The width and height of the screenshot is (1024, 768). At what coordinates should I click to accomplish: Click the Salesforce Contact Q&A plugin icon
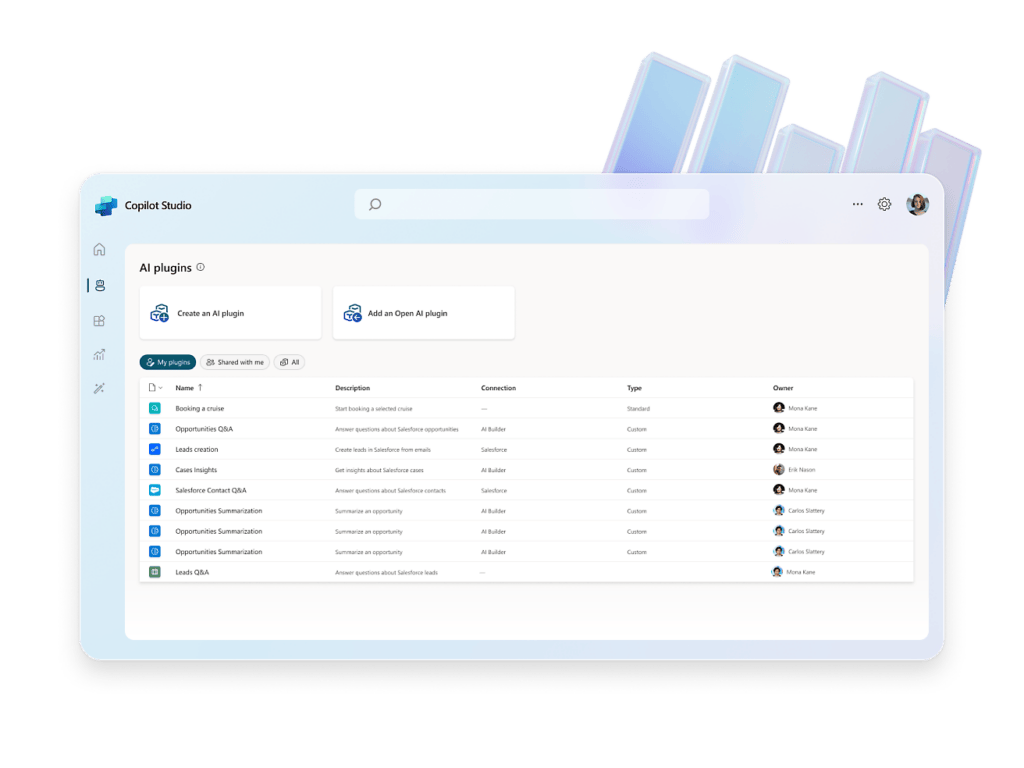coord(155,490)
